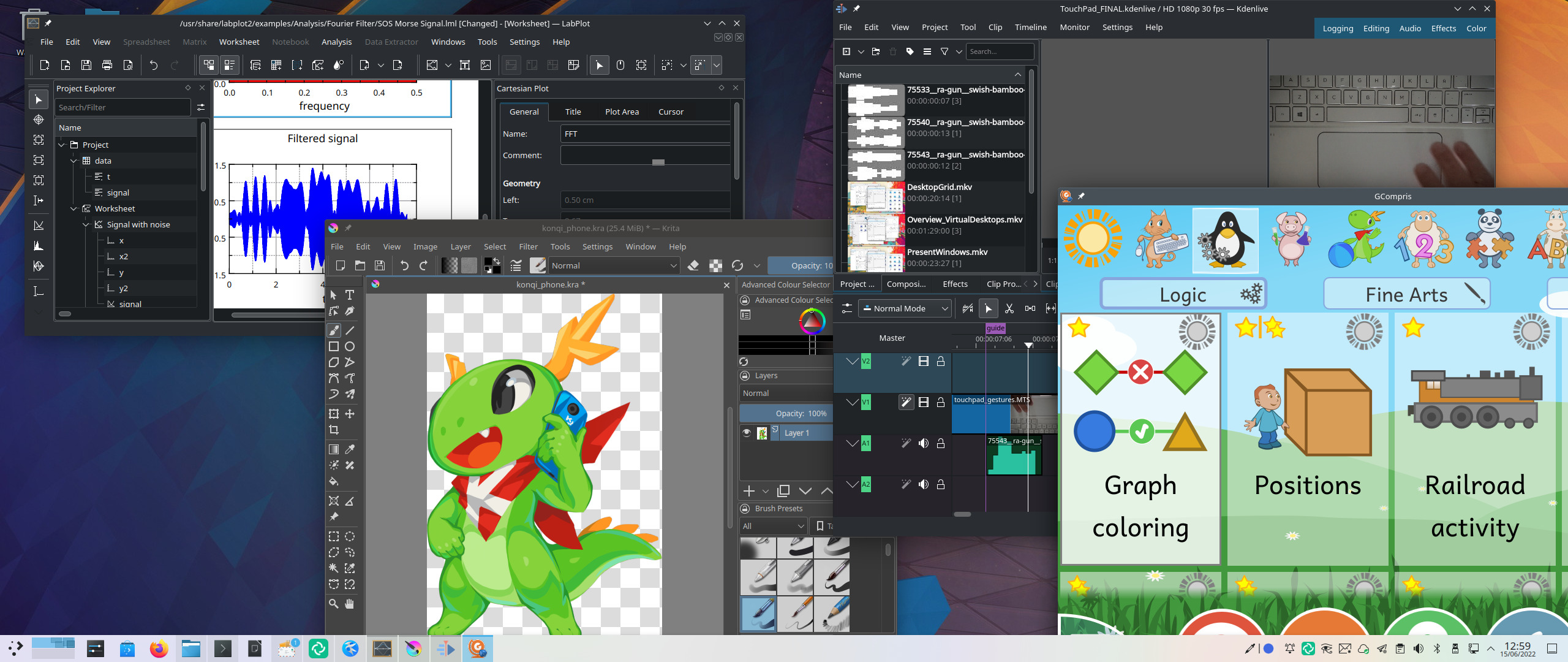Mute Kdenlive audio track A1
This screenshot has width=1568, height=662.
924,443
